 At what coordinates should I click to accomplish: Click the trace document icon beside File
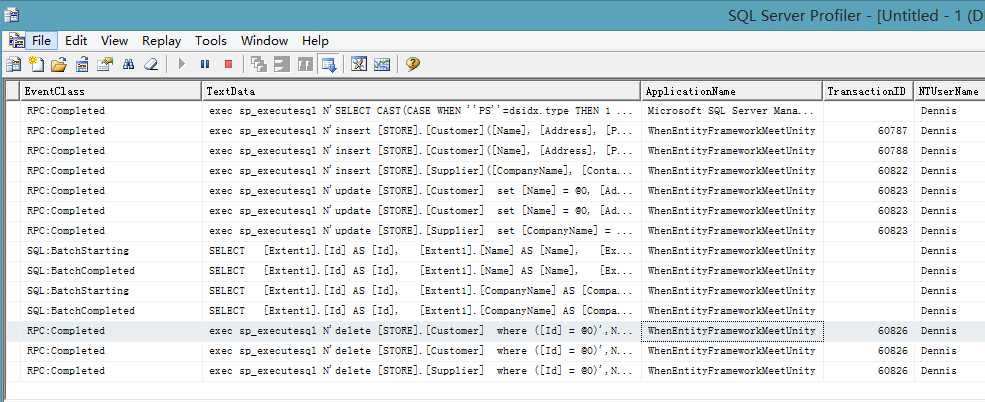(x=16, y=41)
